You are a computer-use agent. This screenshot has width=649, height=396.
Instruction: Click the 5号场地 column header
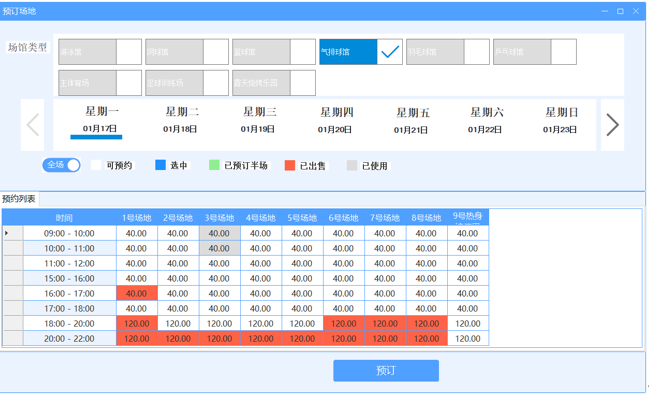coord(302,218)
